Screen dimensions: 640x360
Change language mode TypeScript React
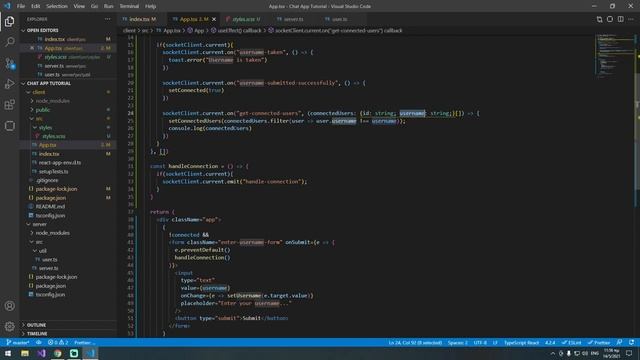click(522, 342)
